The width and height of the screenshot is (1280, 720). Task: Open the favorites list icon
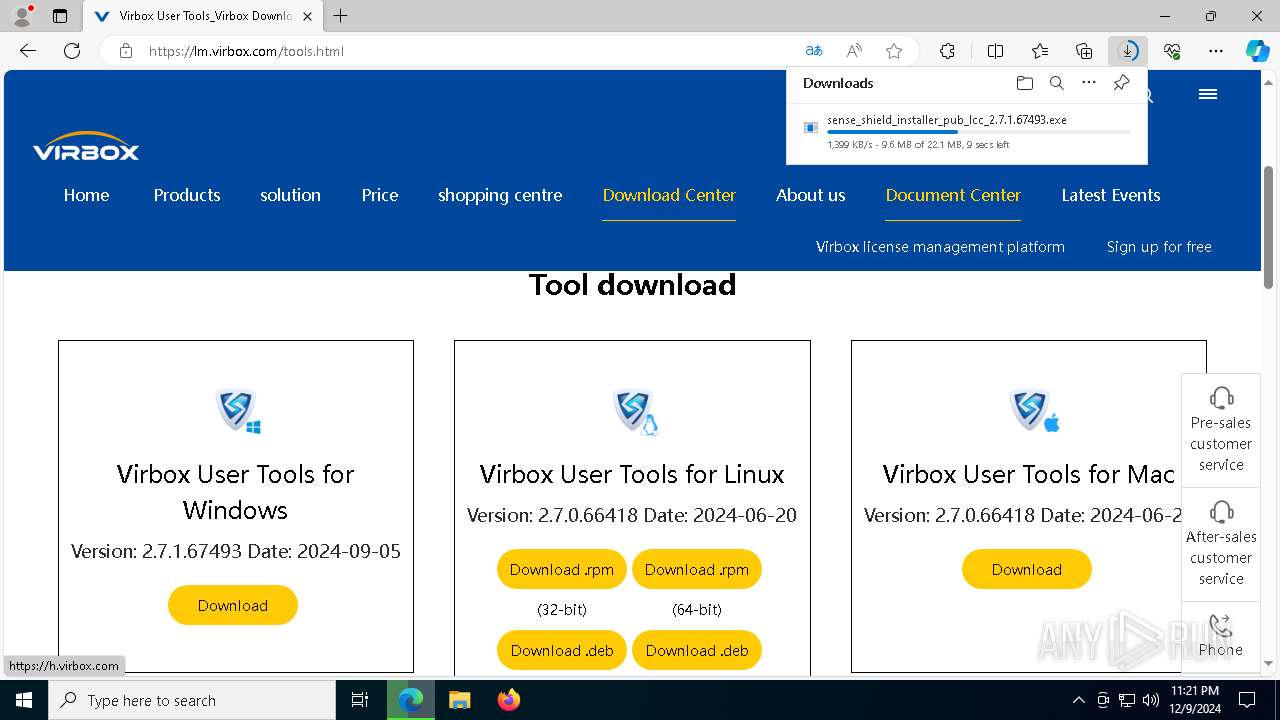(x=1040, y=51)
